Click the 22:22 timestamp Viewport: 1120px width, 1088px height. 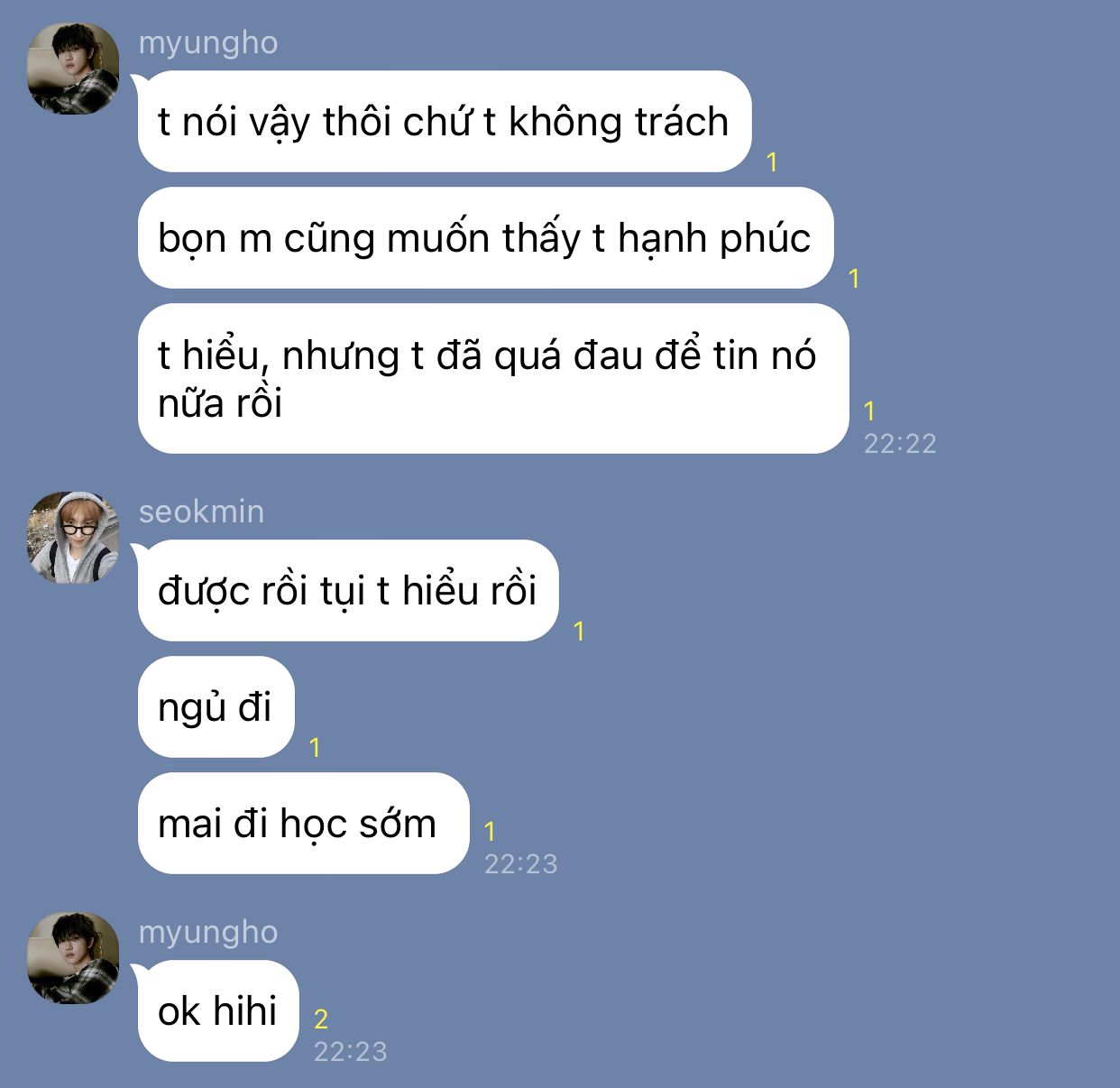click(x=900, y=443)
